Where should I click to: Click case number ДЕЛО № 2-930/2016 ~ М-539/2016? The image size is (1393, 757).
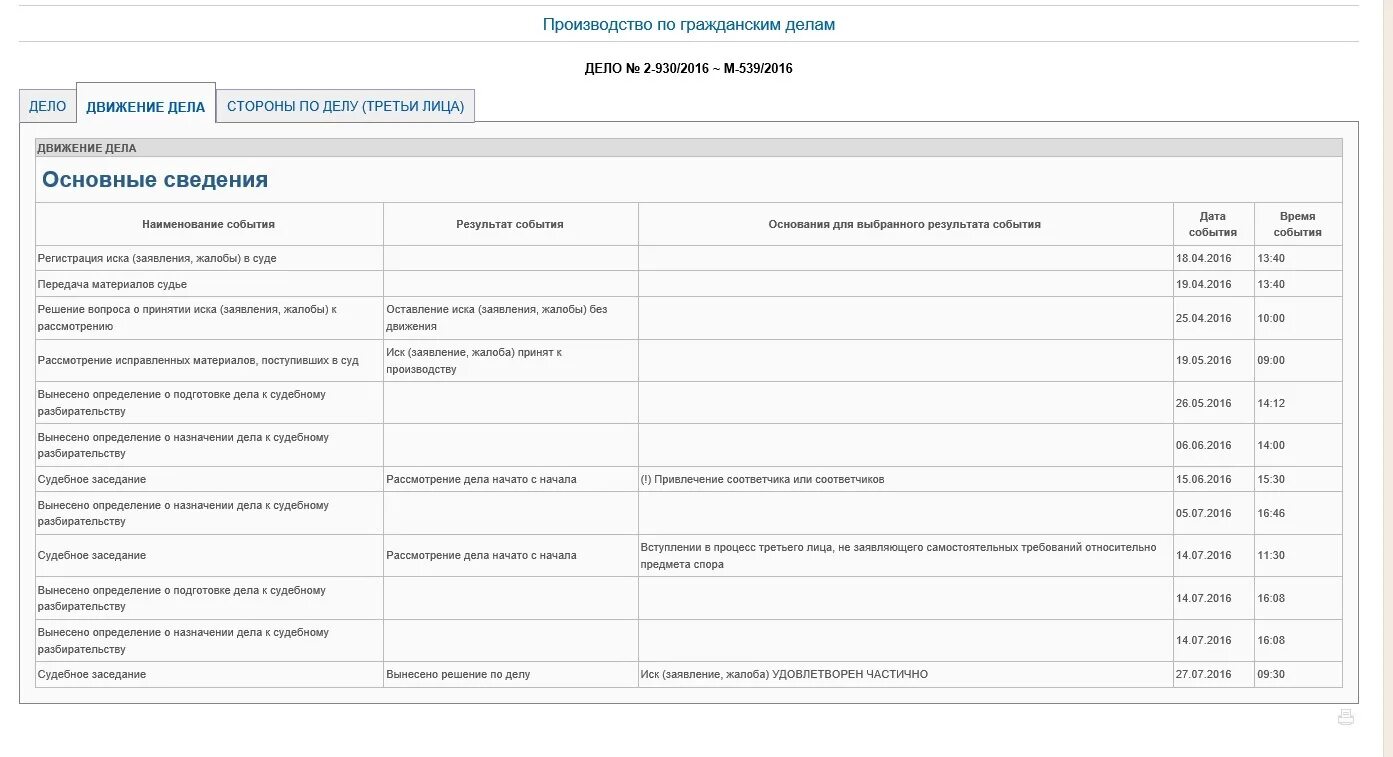tap(689, 68)
